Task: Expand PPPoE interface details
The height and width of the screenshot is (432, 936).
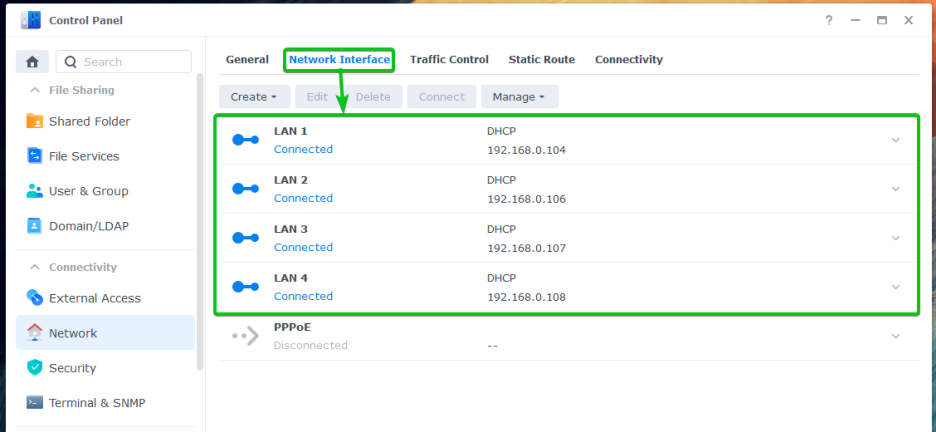Action: click(x=895, y=336)
